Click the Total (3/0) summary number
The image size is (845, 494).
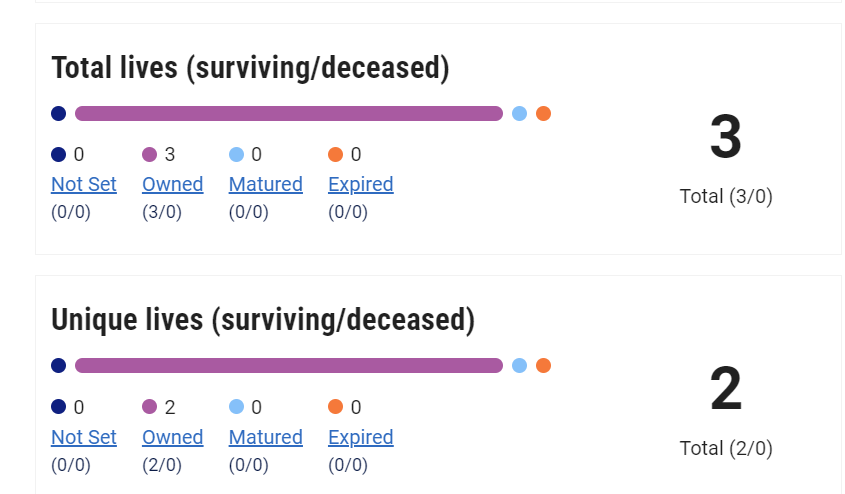click(725, 138)
